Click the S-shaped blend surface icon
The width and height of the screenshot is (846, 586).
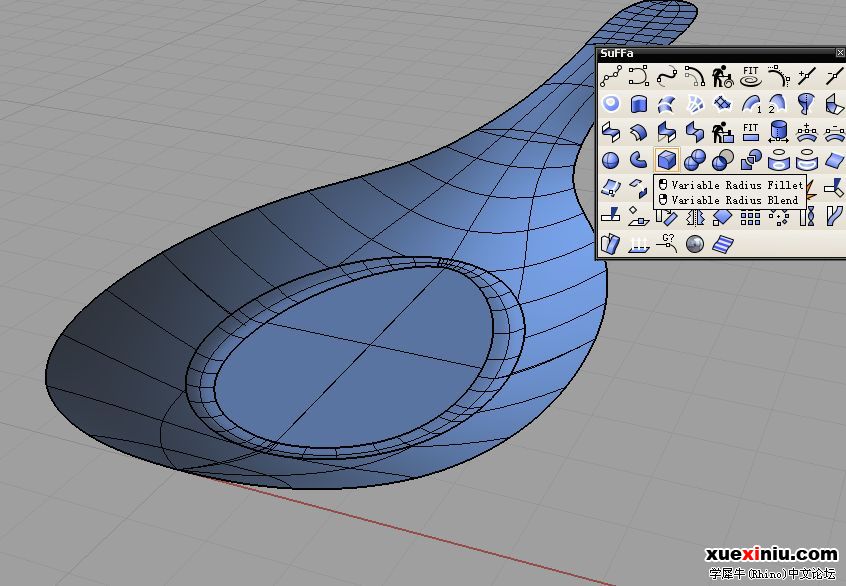coord(611,132)
